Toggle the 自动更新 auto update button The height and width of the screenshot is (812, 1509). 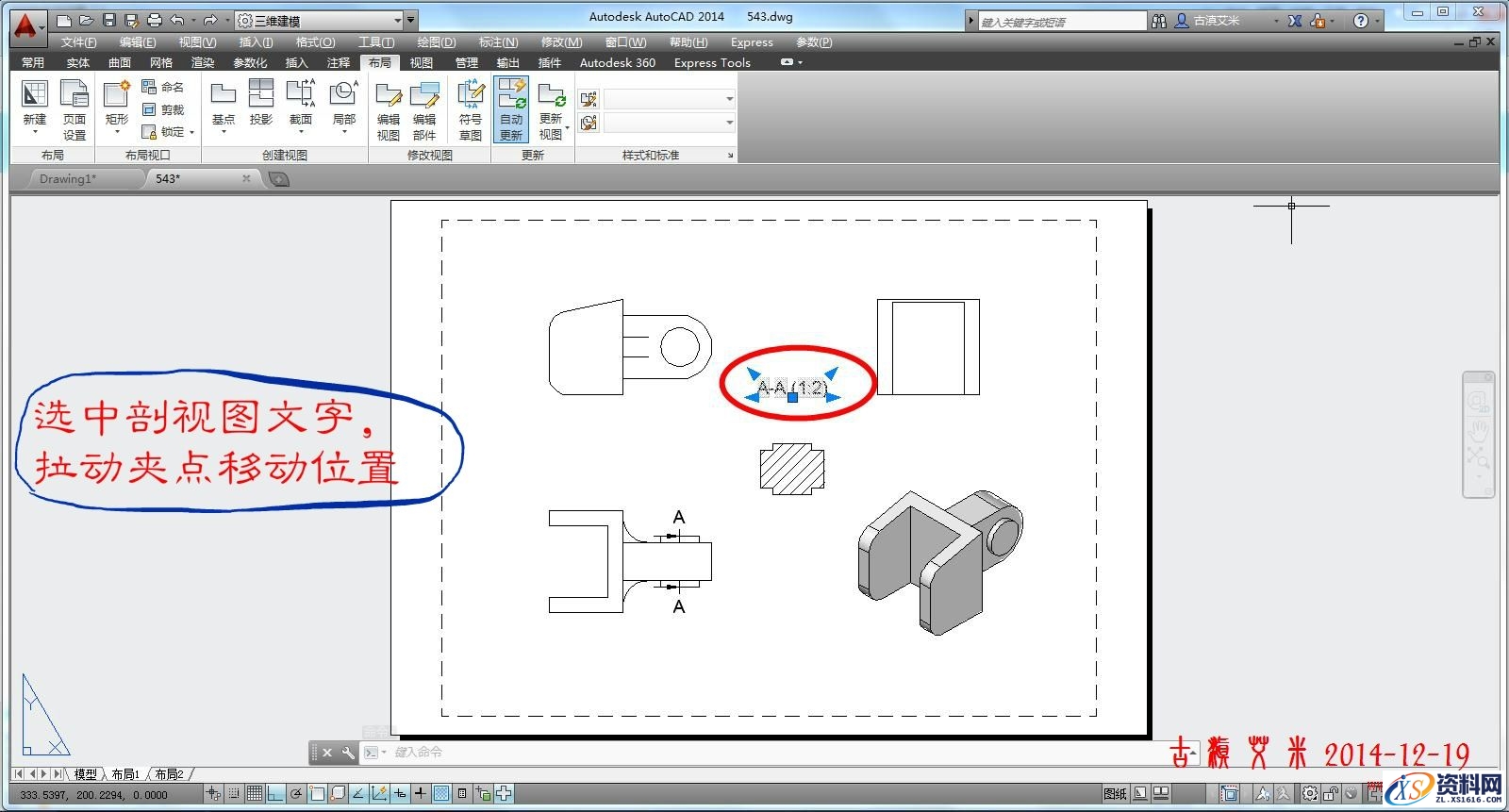[x=511, y=109]
